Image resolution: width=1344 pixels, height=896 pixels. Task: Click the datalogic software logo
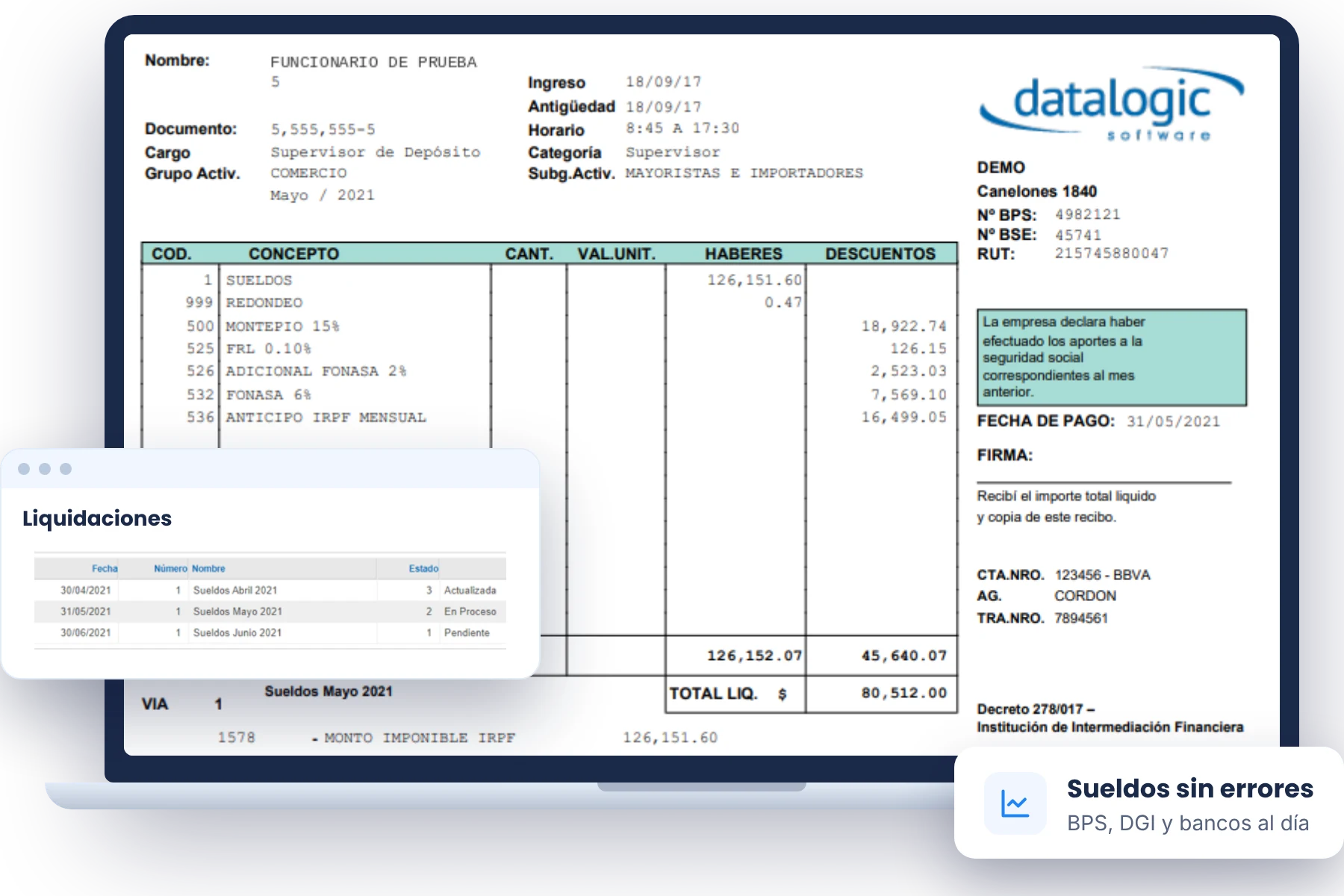pos(1112,104)
